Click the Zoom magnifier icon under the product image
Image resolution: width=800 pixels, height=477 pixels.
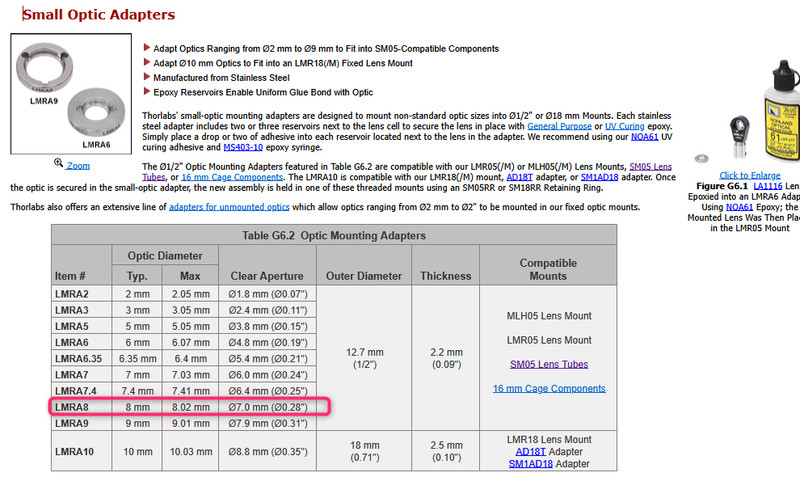[x=58, y=163]
